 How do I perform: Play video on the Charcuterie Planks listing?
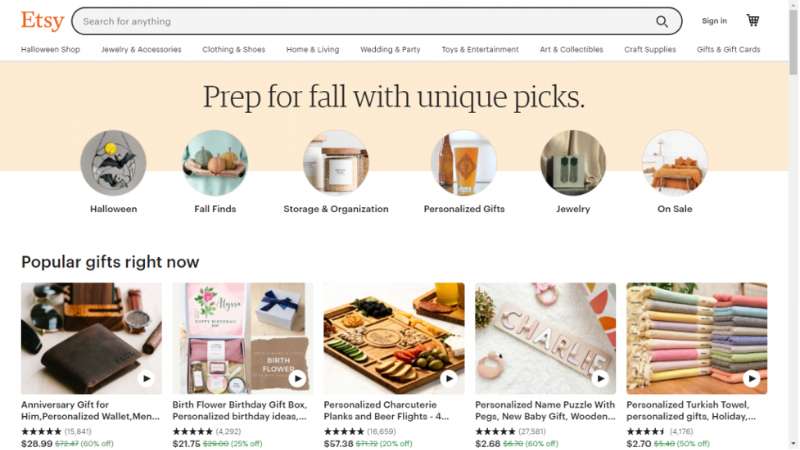click(448, 379)
